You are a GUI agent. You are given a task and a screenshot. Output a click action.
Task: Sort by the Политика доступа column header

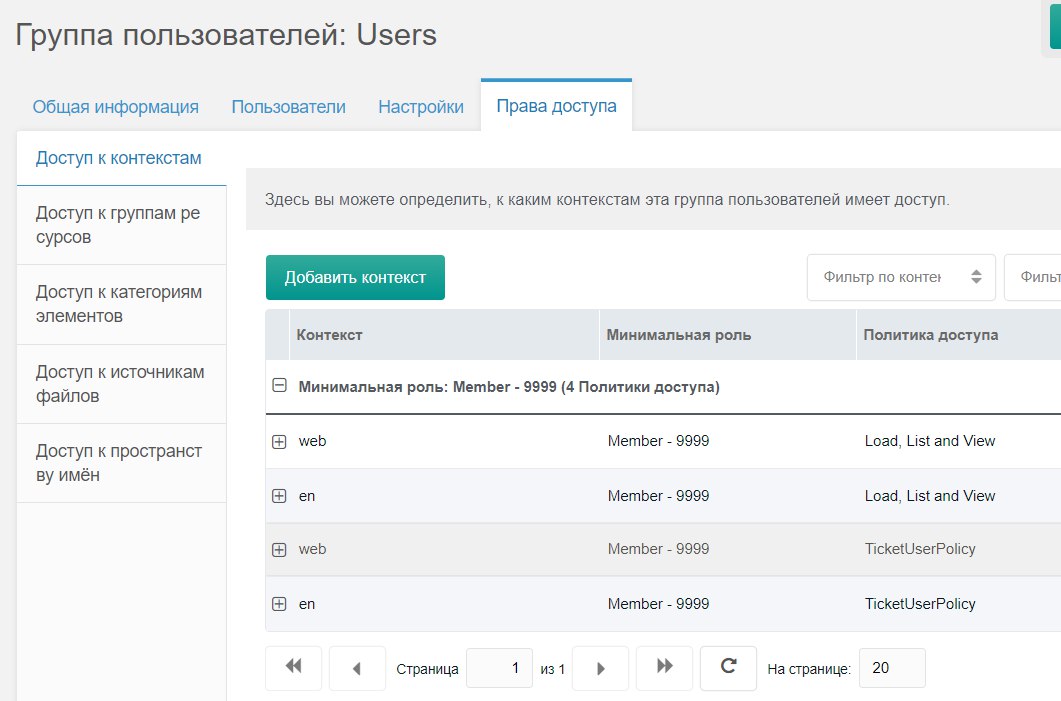tap(959, 335)
